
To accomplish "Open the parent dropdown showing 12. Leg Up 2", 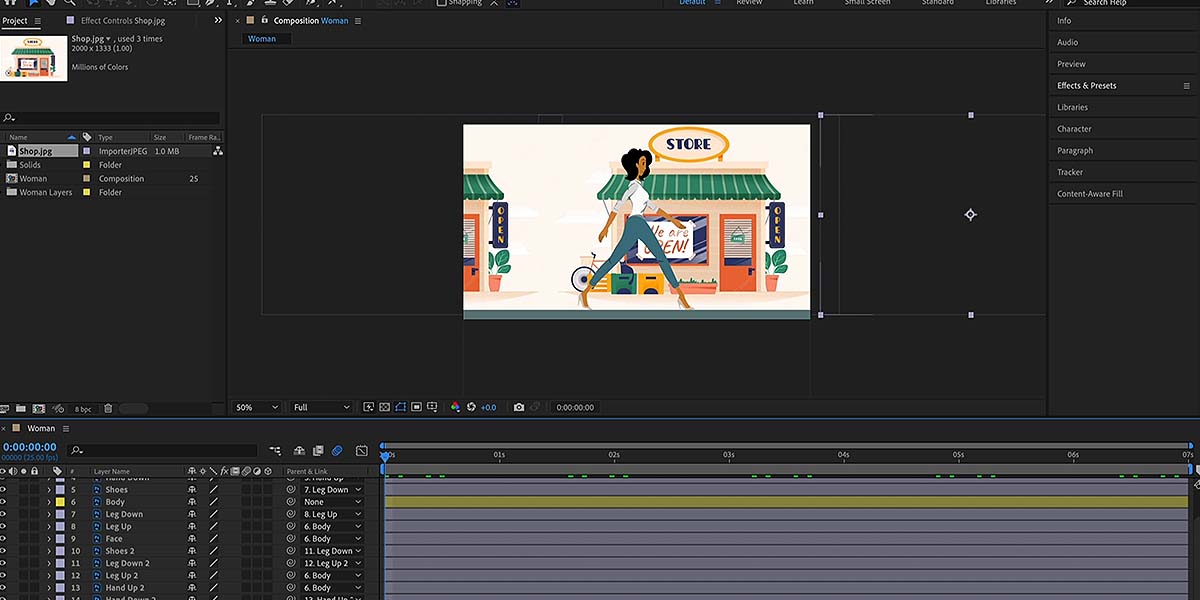I will [x=332, y=563].
